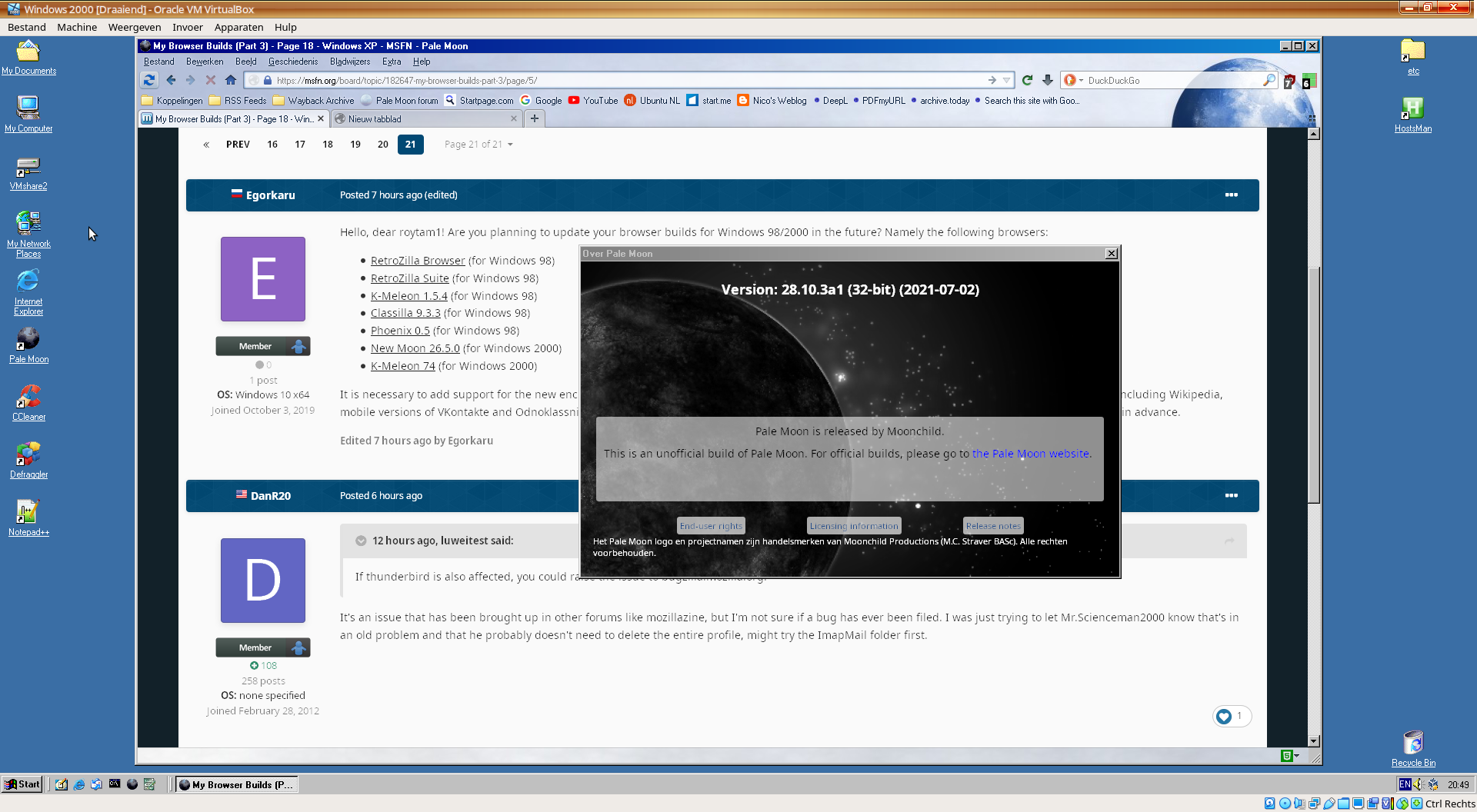Click the search magnifier in DuckDuckGo box
The width and height of the screenshot is (1477, 812).
point(1269,80)
